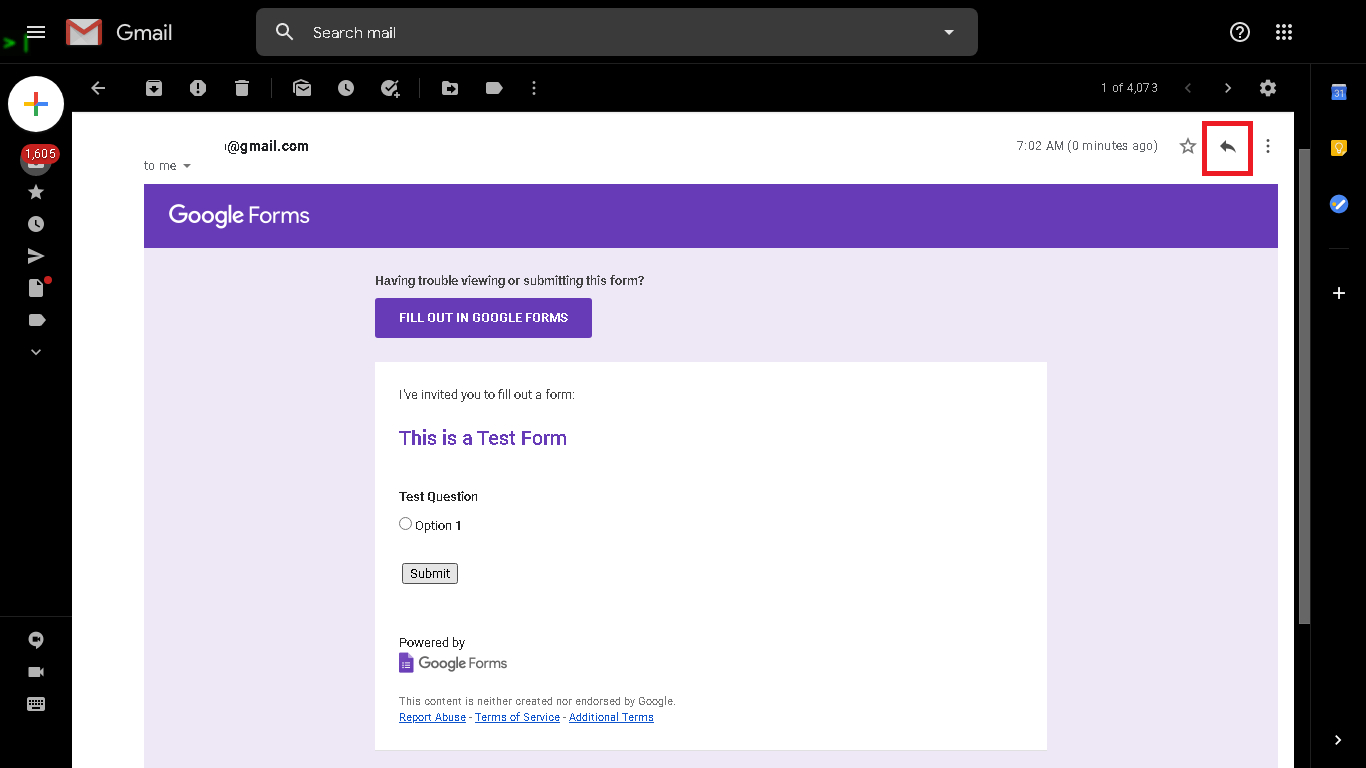1366x768 pixels.
Task: Click the Move to folder icon
Action: [450, 88]
